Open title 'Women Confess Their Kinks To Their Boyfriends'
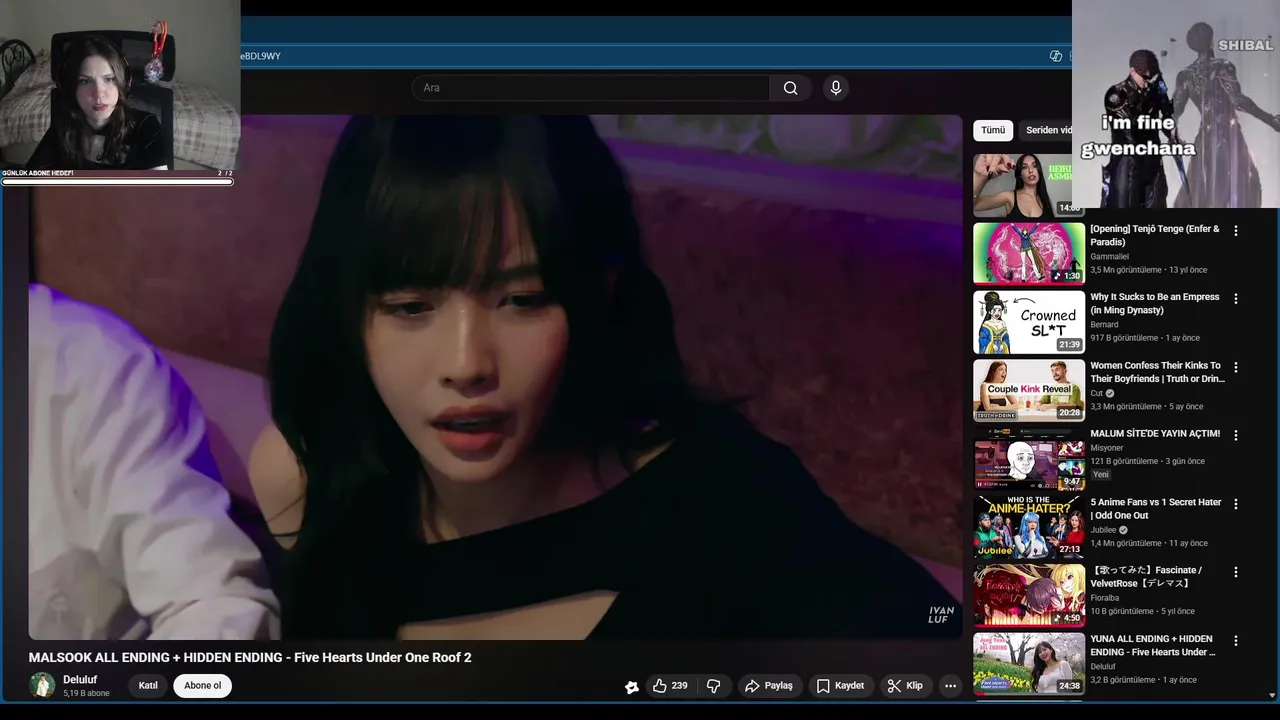 (x=1157, y=372)
